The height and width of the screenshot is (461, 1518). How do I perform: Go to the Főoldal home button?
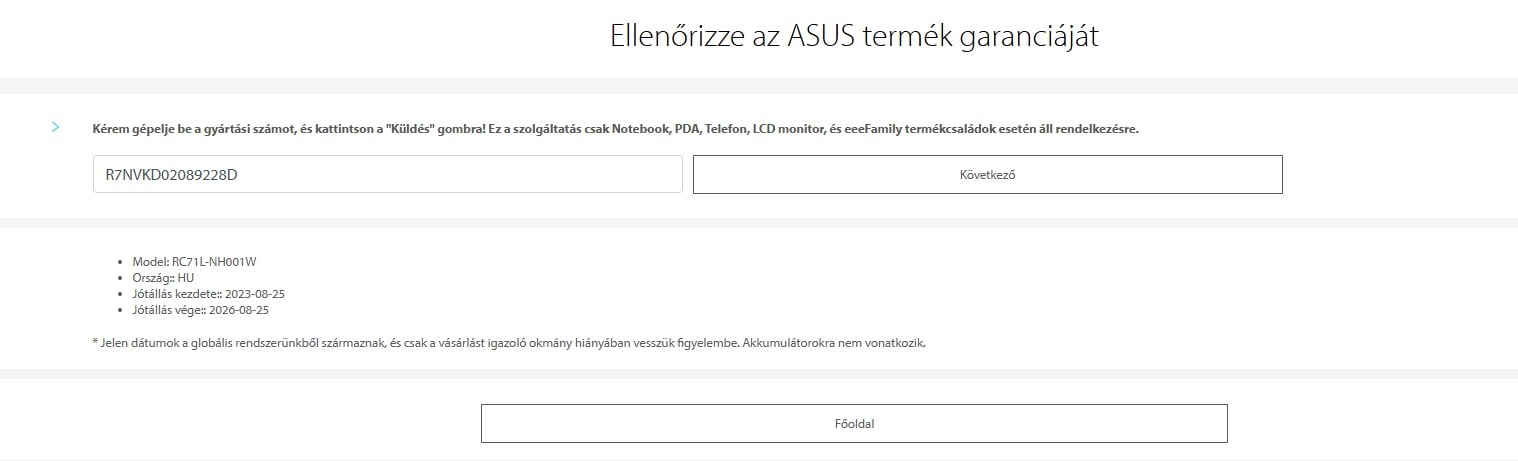[853, 423]
